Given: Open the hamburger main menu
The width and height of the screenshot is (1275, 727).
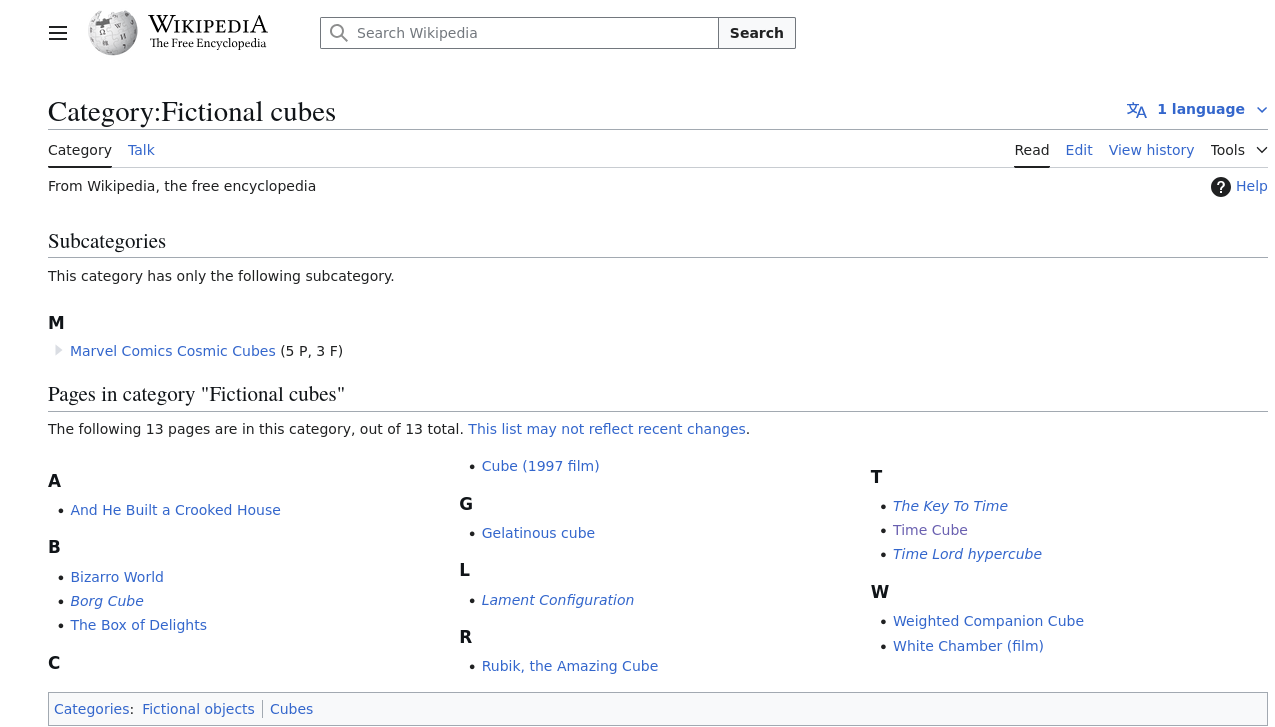Looking at the screenshot, I should pos(58,33).
